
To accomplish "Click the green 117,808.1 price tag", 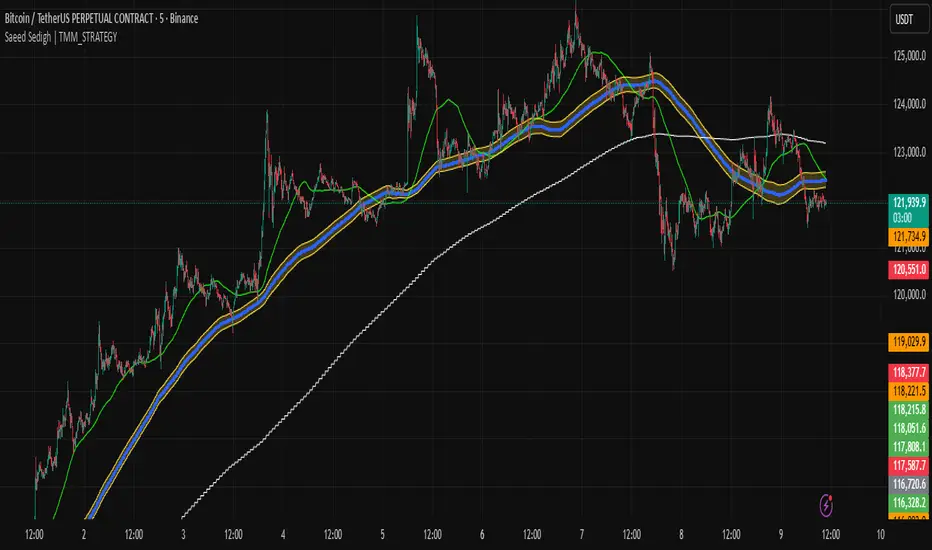I will click(x=909, y=447).
